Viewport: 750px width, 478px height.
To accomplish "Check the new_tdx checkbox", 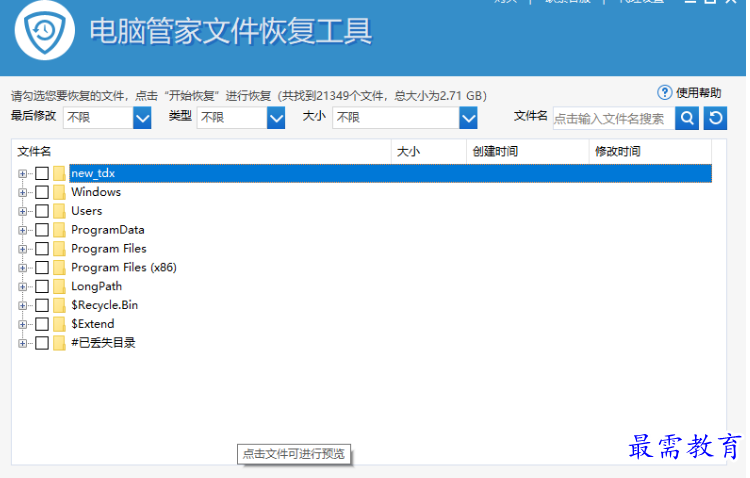I will pyautogui.click(x=42, y=173).
